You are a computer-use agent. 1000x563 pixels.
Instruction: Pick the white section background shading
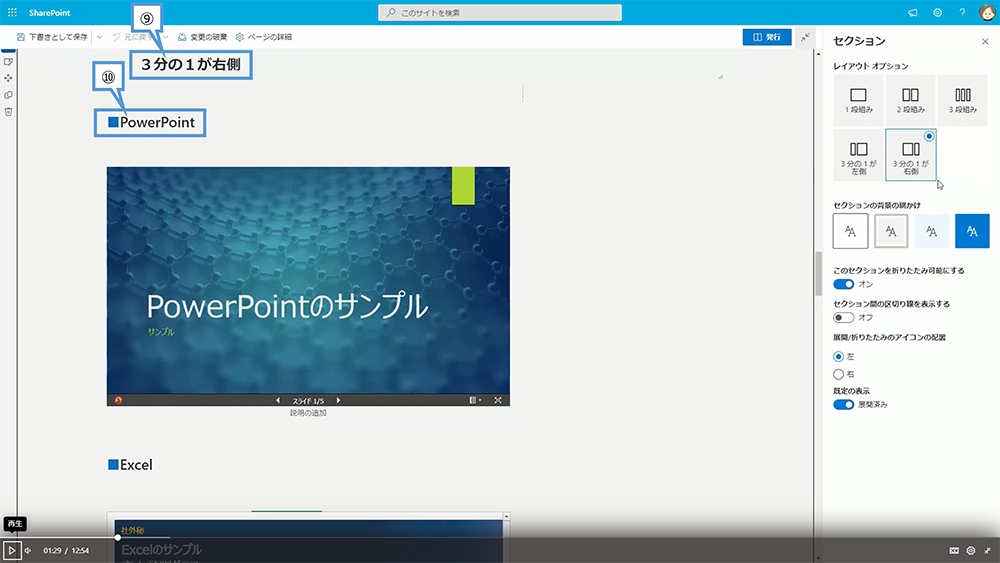coord(850,231)
